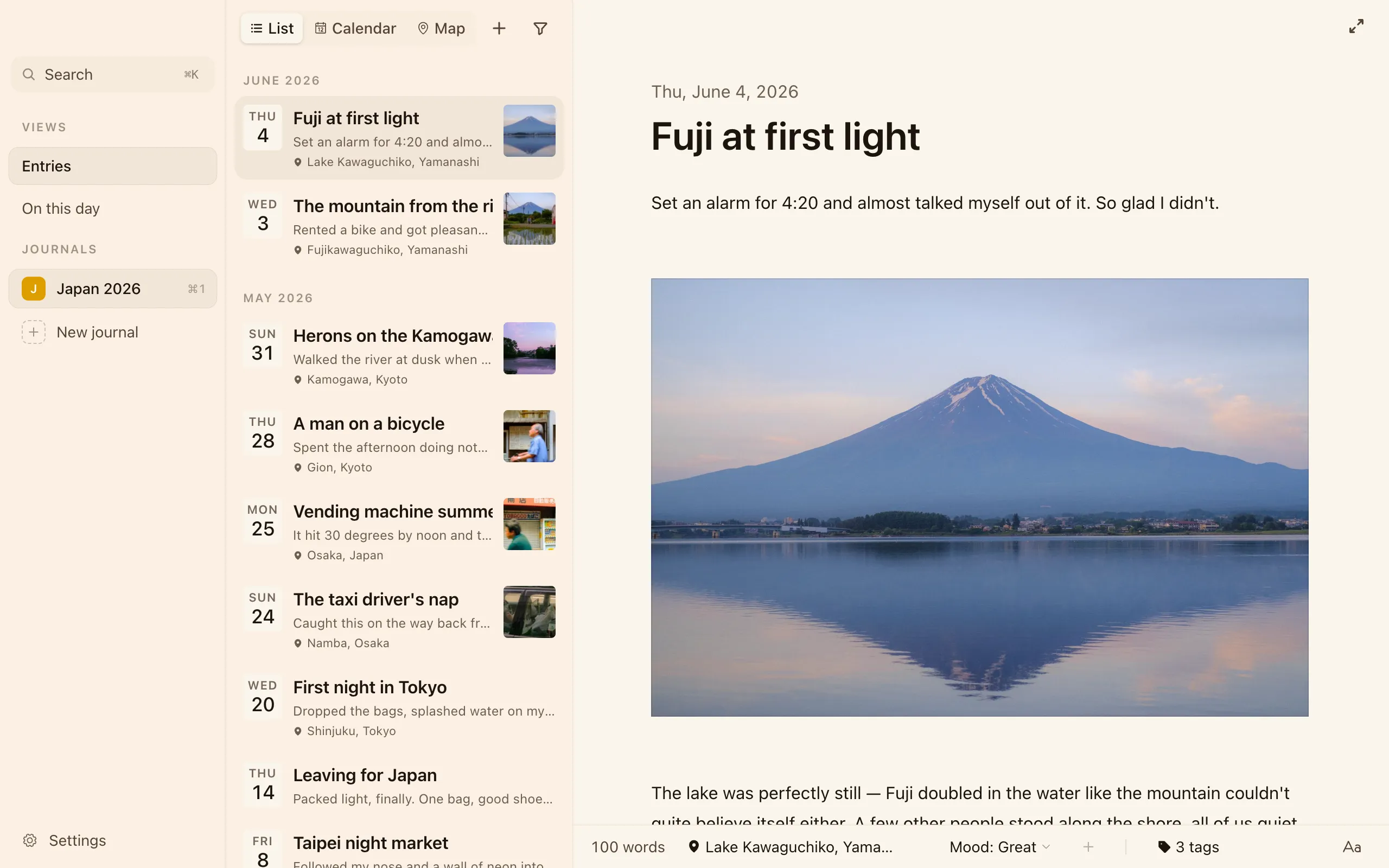Click thumbnail of The taxi driver's nap
The image size is (1389, 868).
(x=529, y=611)
